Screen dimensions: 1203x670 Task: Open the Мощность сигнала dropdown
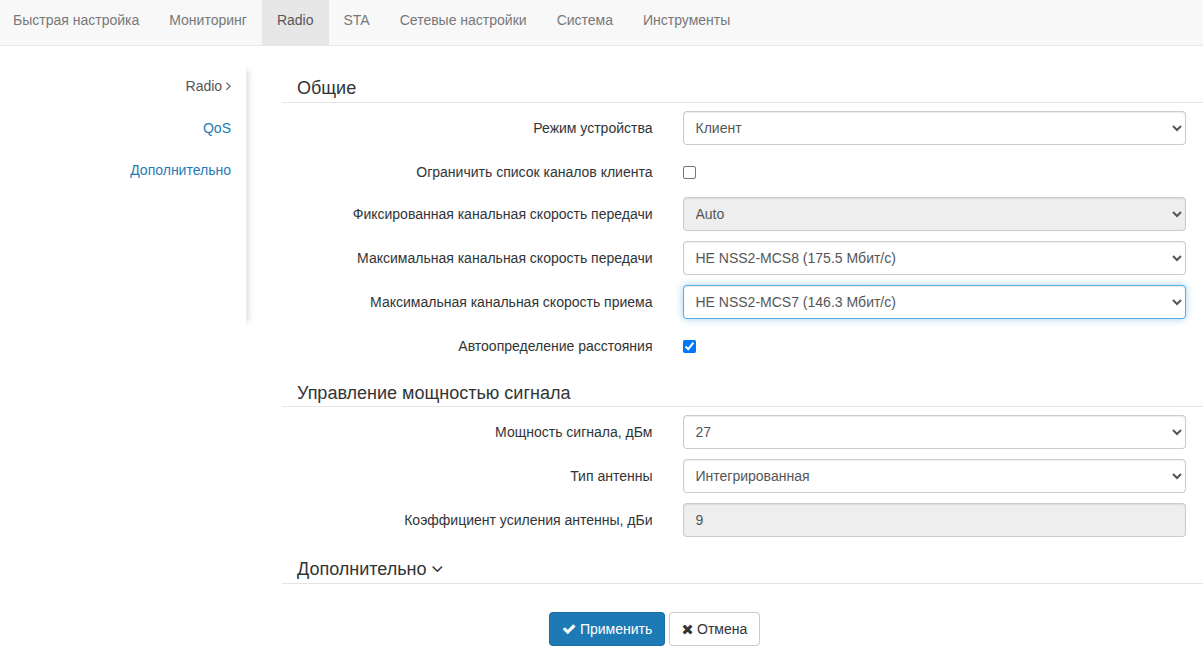(934, 432)
